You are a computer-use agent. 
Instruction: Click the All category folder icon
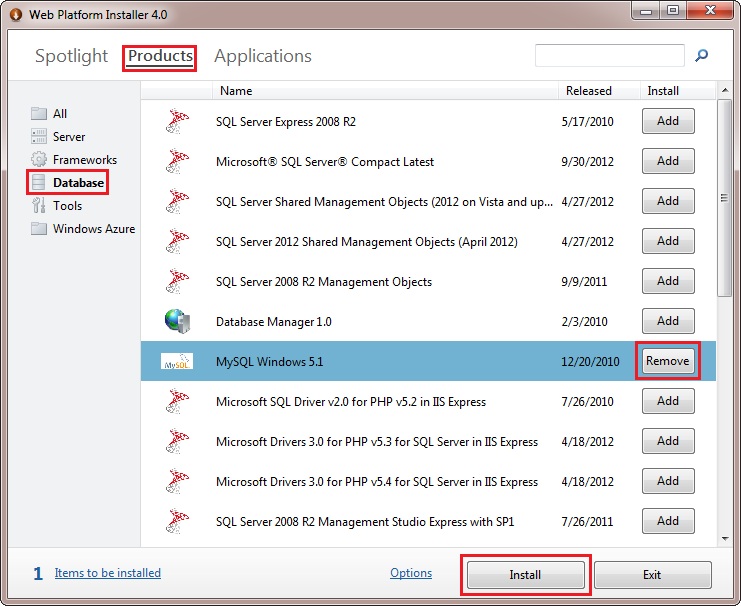pos(39,113)
